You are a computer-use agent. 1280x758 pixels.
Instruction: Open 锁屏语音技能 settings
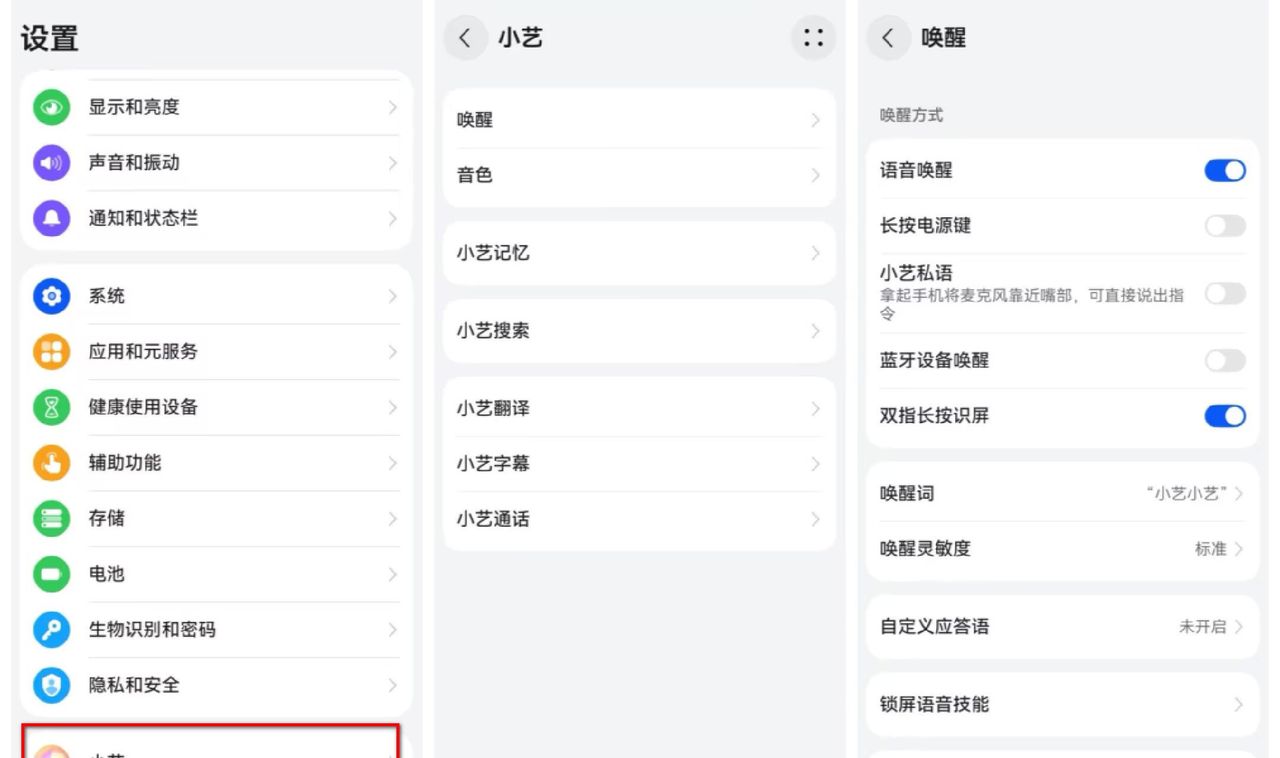pyautogui.click(x=1060, y=704)
